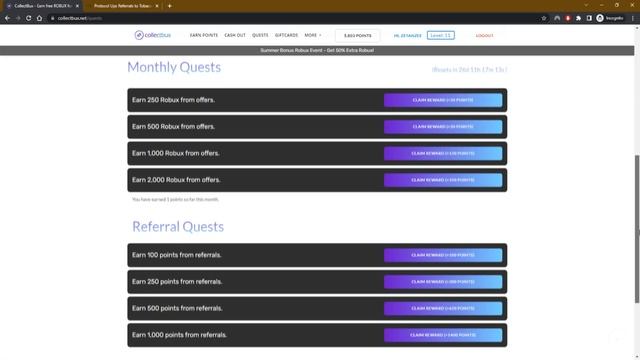Click 'Earn 2,000 Robux from offers.' text
Viewport: 640px width, 360px height.
[176, 180]
